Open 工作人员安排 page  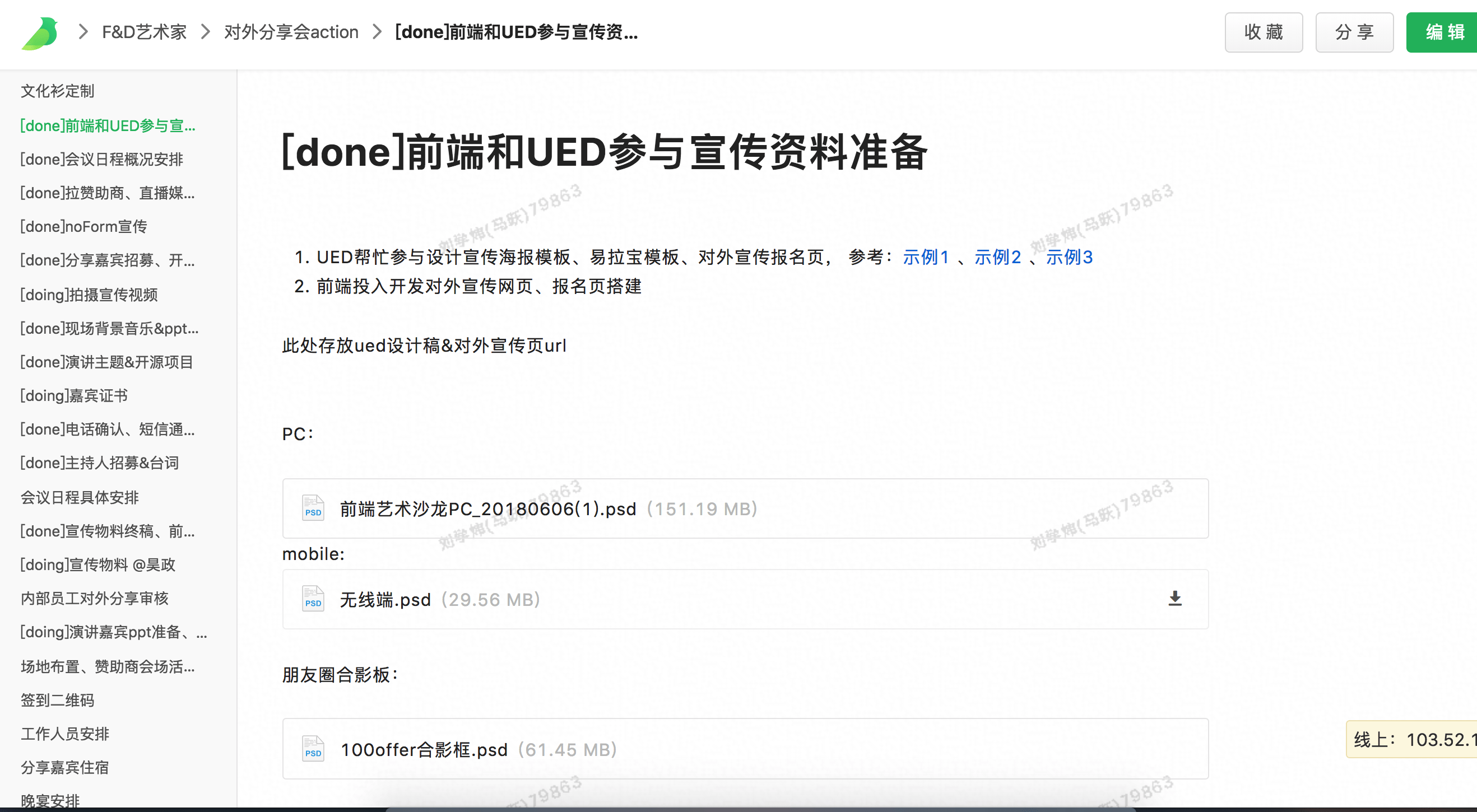point(65,734)
